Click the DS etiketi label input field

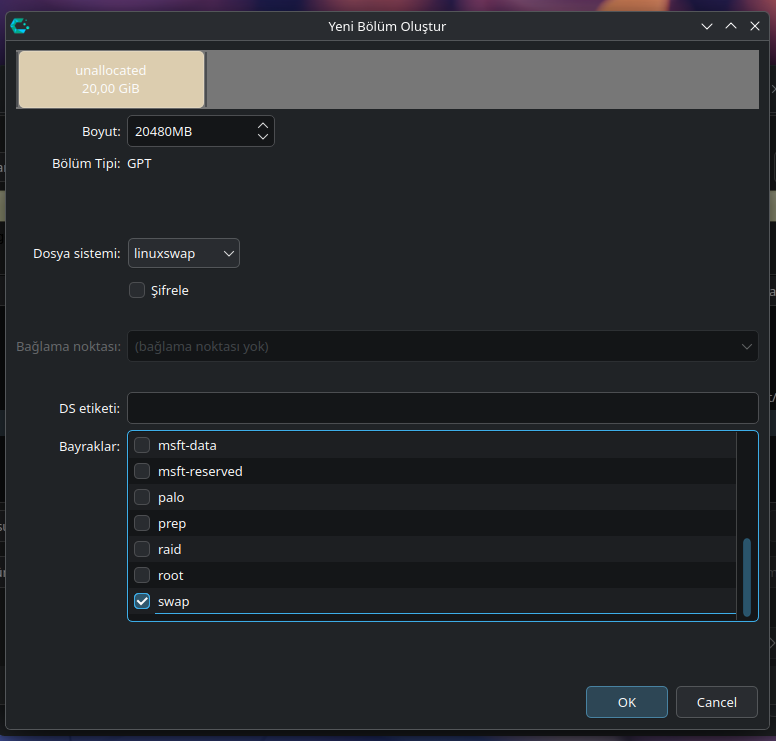442,408
